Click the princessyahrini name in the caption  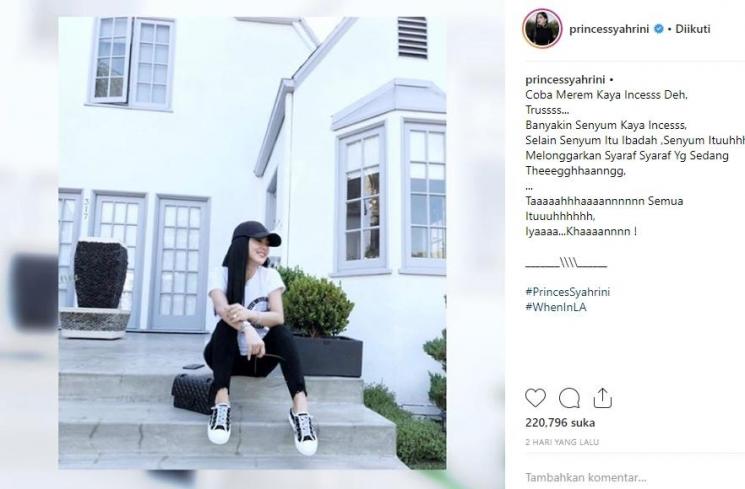[565, 80]
